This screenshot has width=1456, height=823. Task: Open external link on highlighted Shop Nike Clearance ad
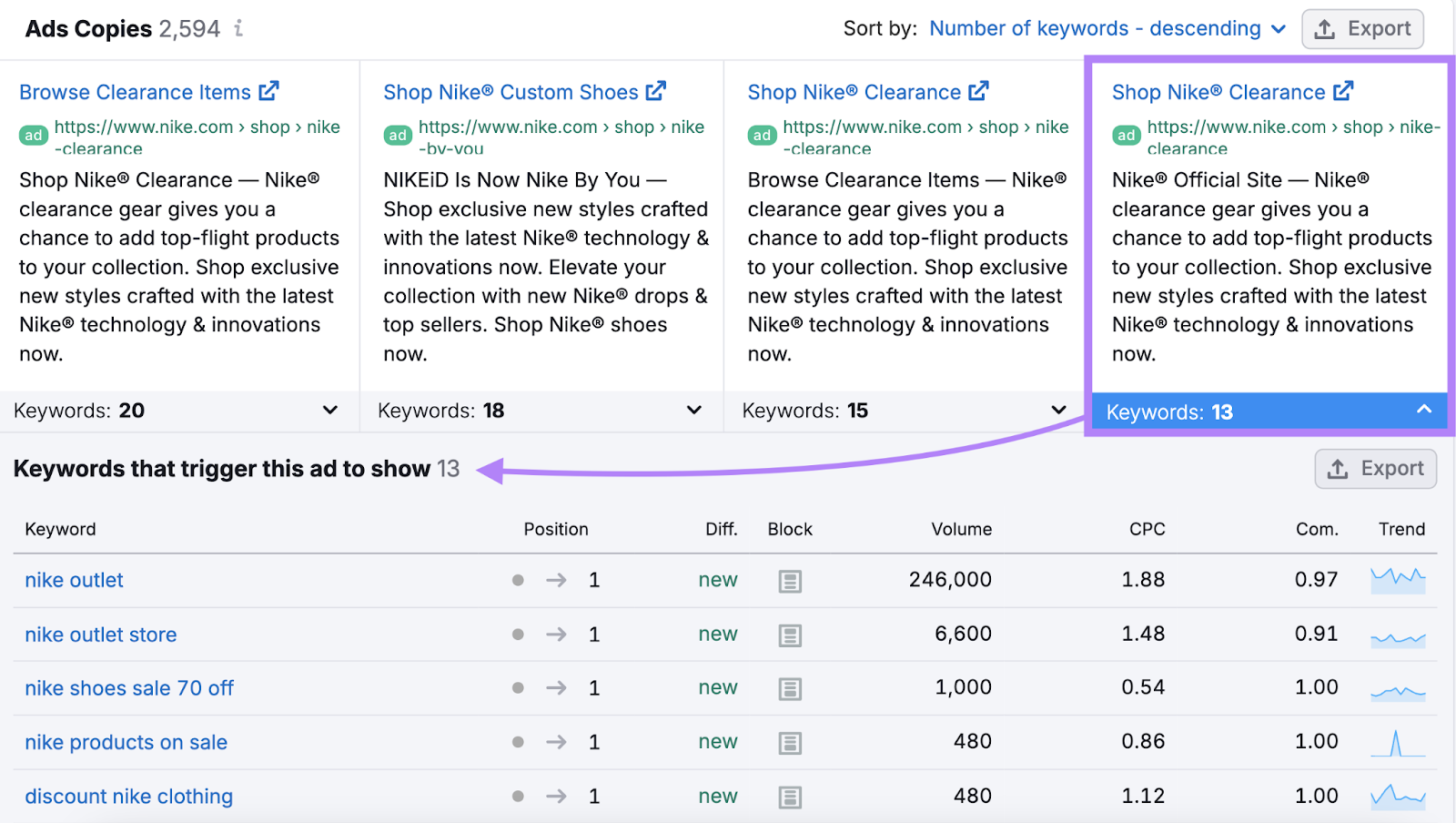pos(1344,91)
